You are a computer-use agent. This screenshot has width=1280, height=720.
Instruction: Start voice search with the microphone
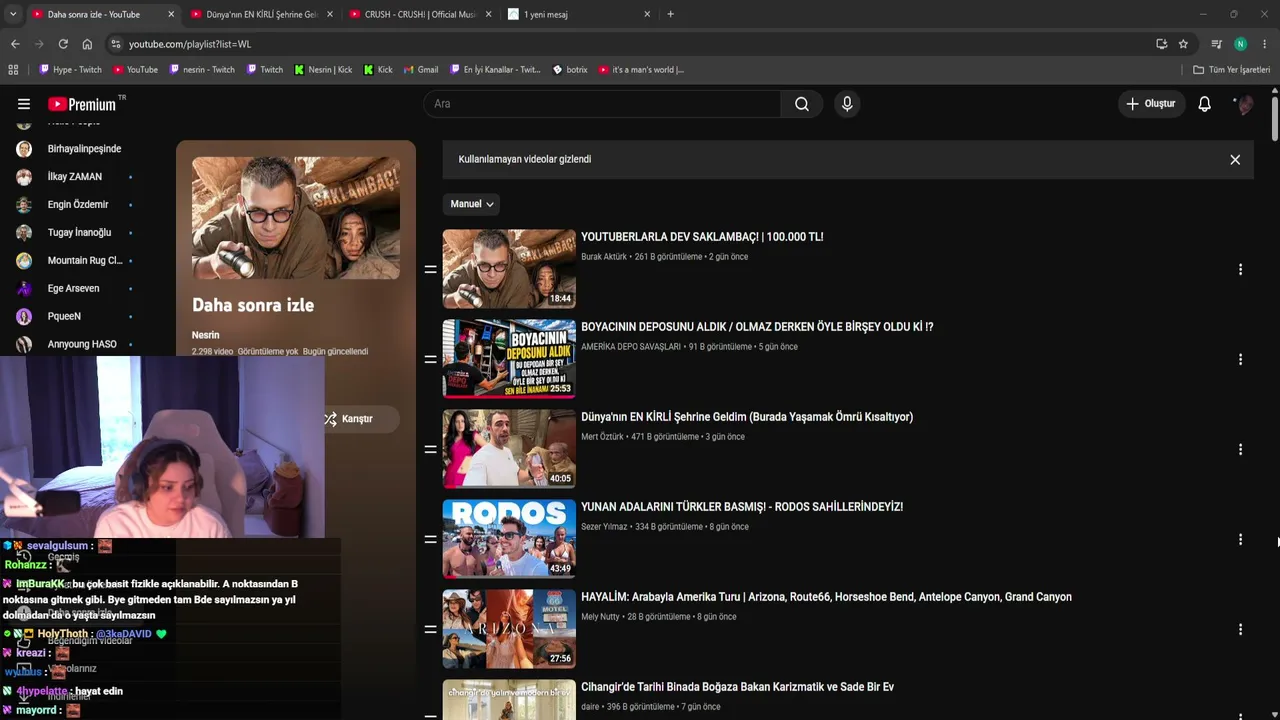pos(847,104)
